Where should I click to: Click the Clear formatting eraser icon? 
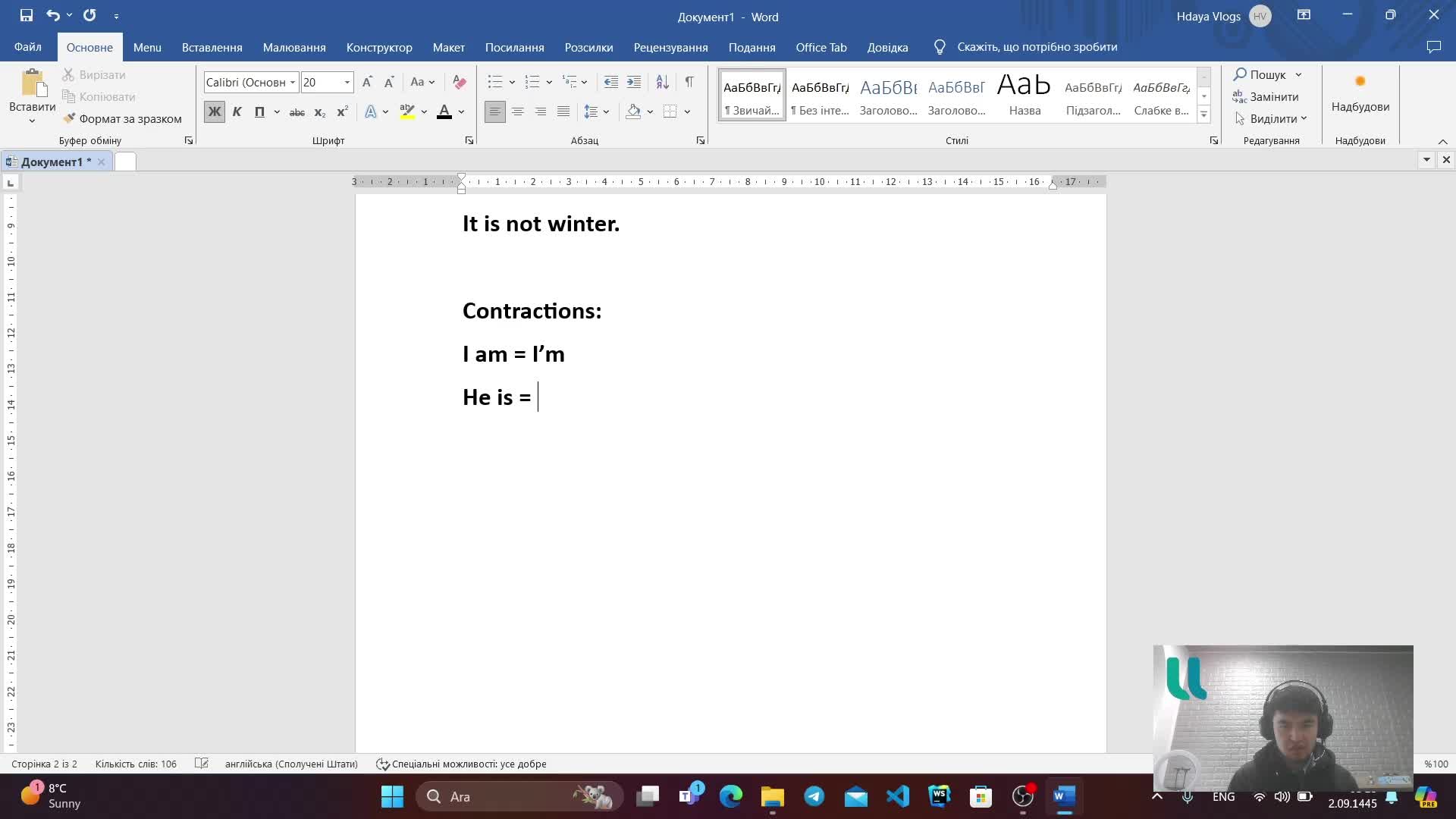(x=459, y=82)
